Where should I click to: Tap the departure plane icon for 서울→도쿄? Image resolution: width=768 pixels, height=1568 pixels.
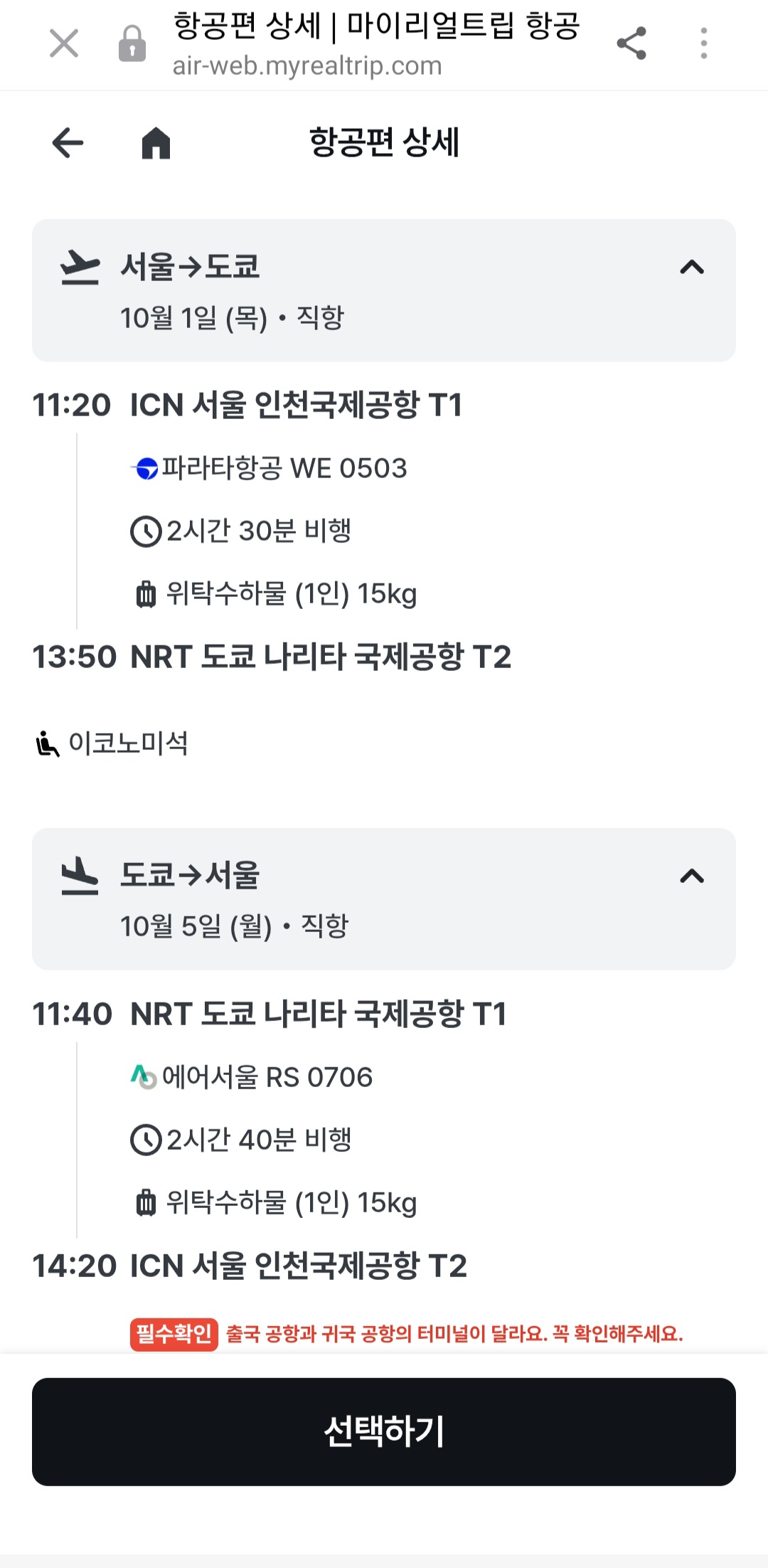(x=80, y=267)
